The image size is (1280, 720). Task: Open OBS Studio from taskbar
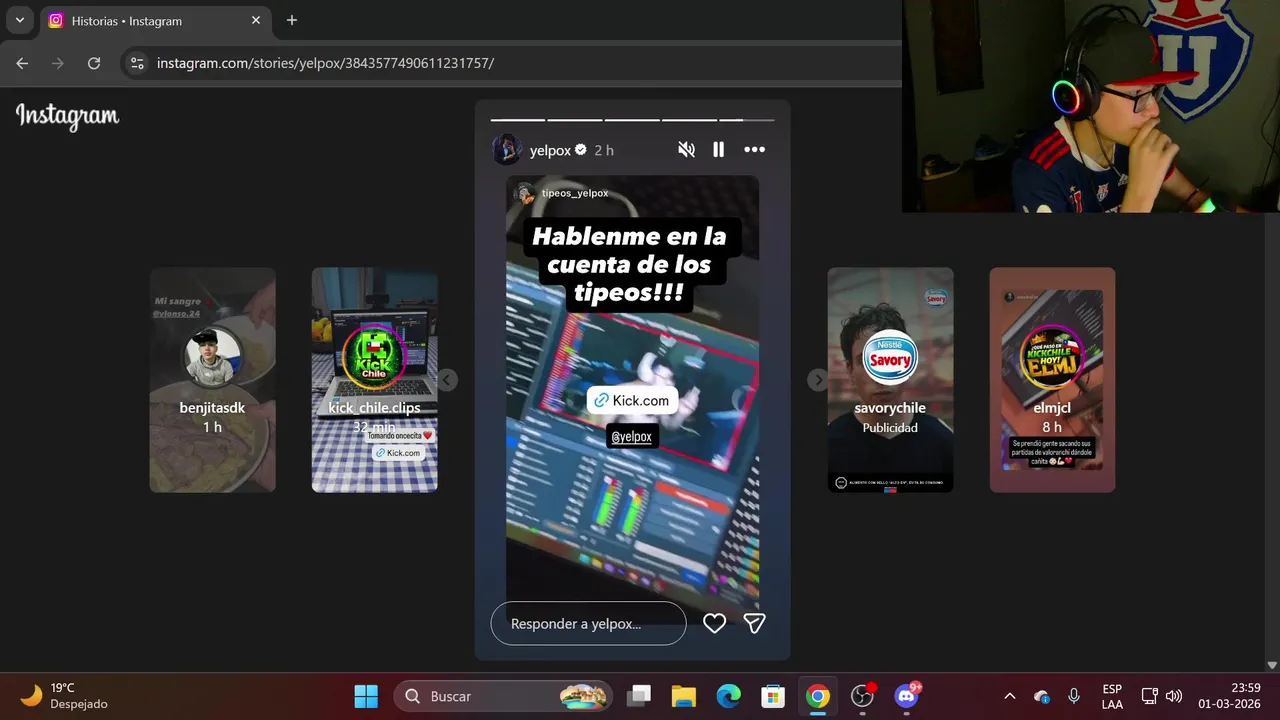tap(862, 696)
